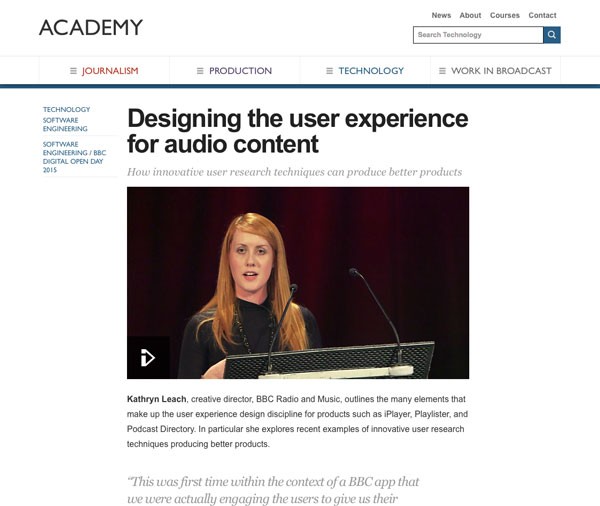Viewport: 600px width, 506px height.
Task: Click the article title 'Designing the user experience'
Action: click(298, 131)
